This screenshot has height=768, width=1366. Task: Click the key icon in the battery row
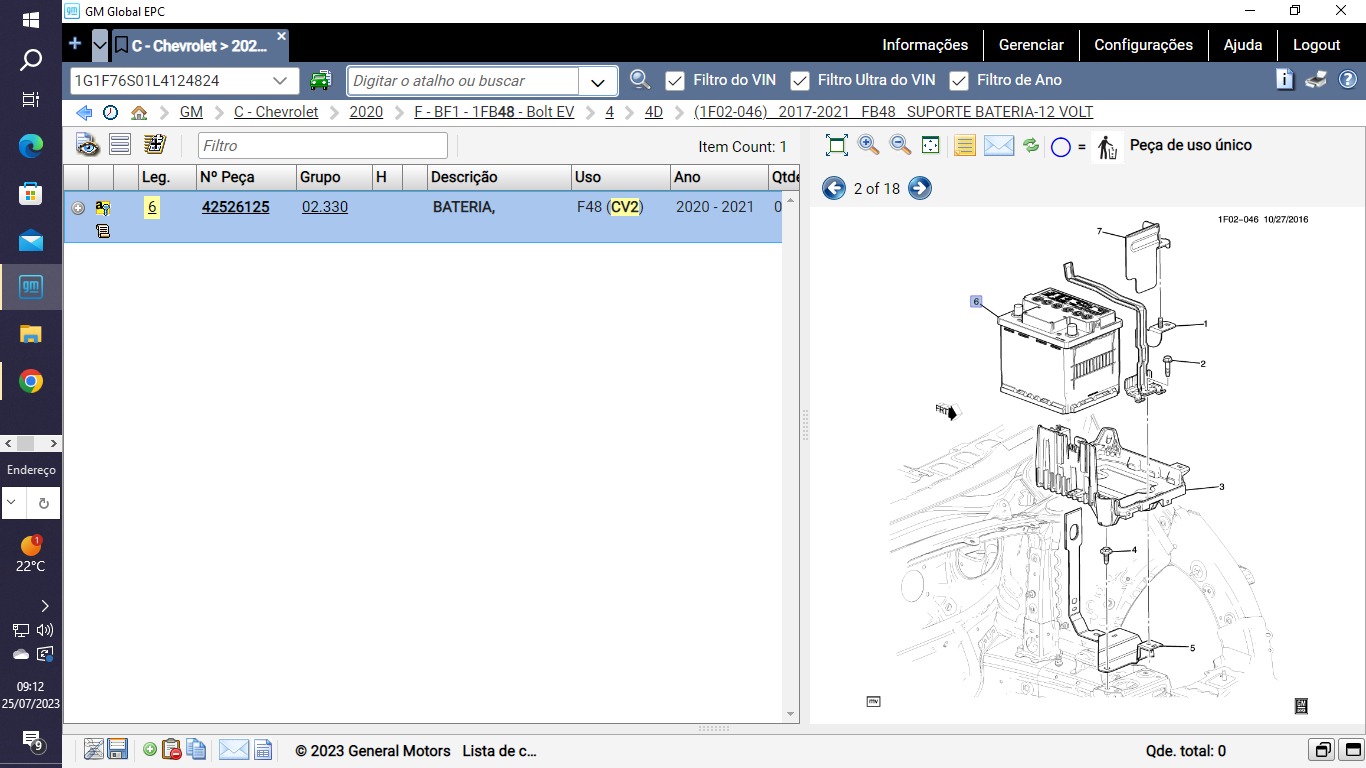[x=102, y=208]
